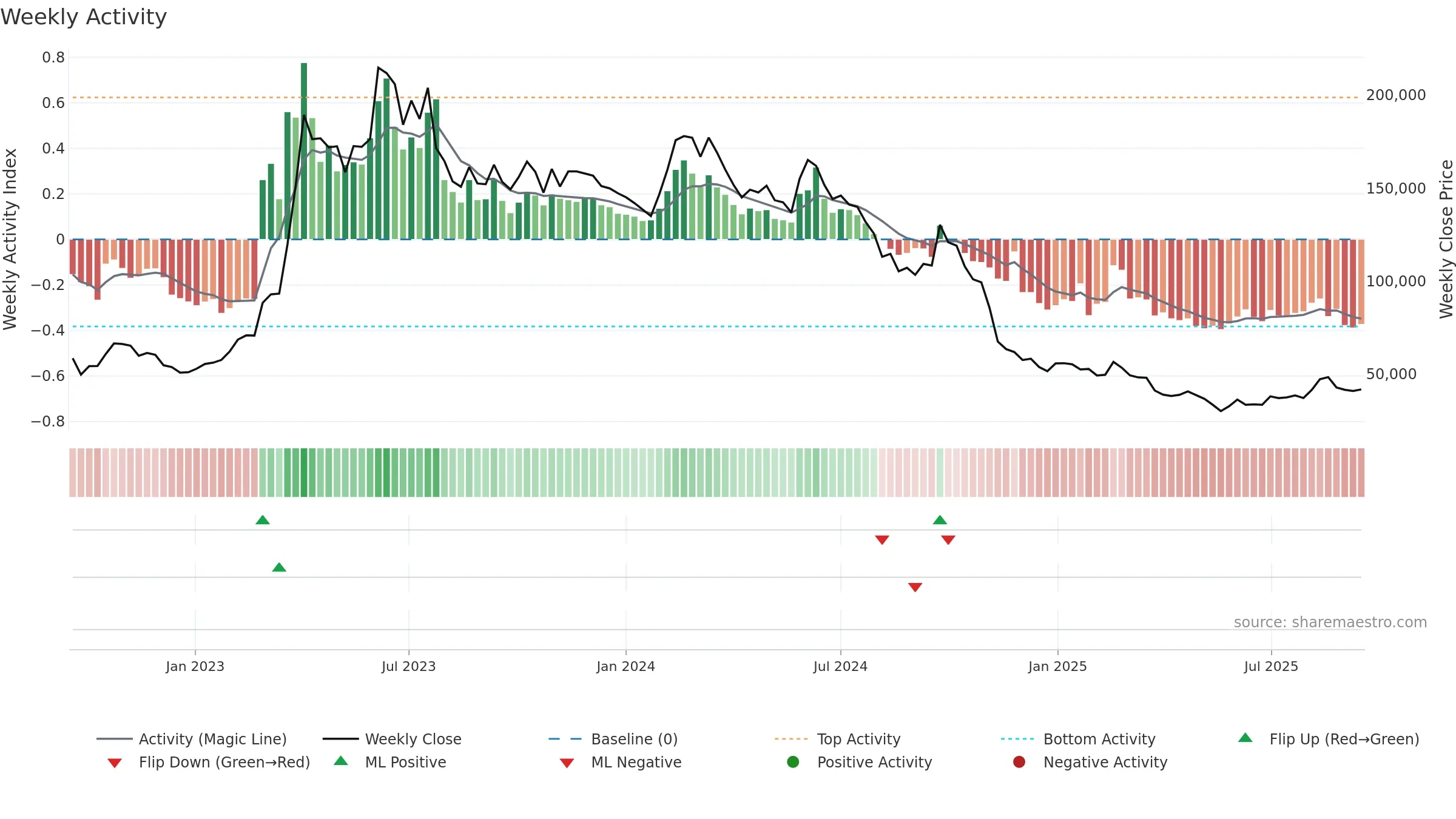Select the green flip-up marker in late 2024
Screen dimensions: 1456x819
[940, 520]
